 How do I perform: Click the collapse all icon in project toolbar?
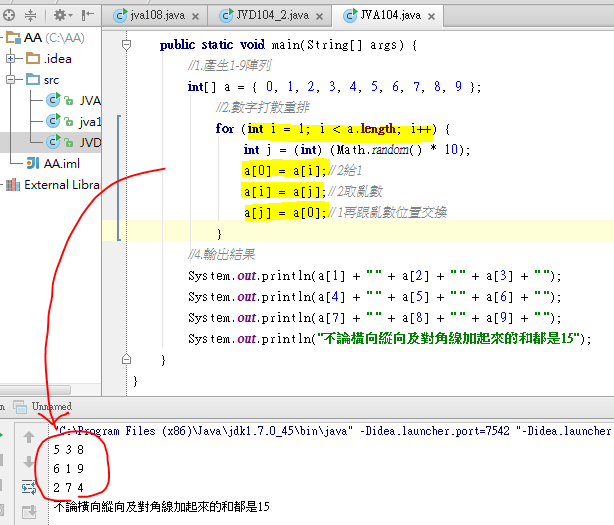pos(30,16)
